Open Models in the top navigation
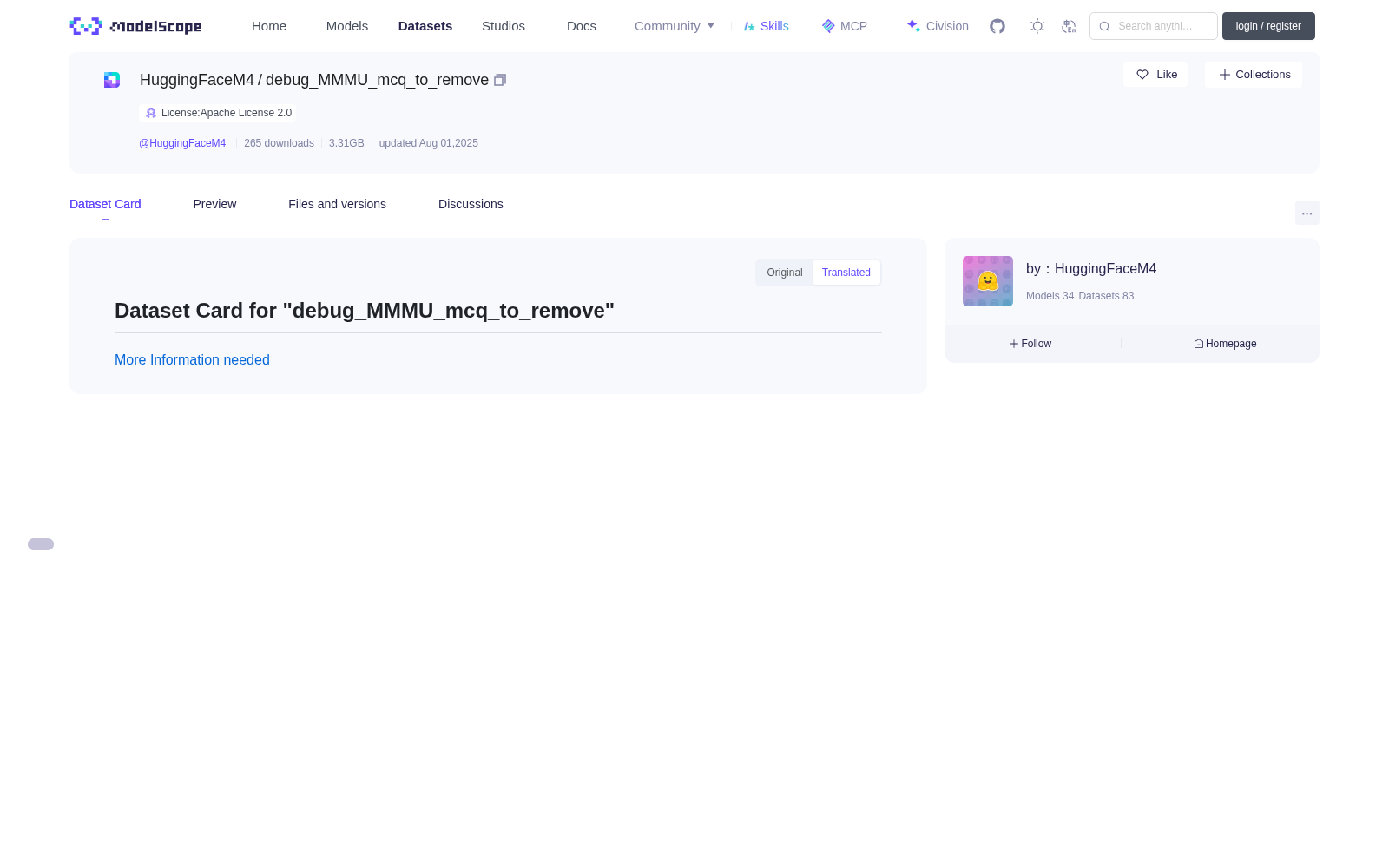The height and width of the screenshot is (868, 1389). pyautogui.click(x=347, y=26)
